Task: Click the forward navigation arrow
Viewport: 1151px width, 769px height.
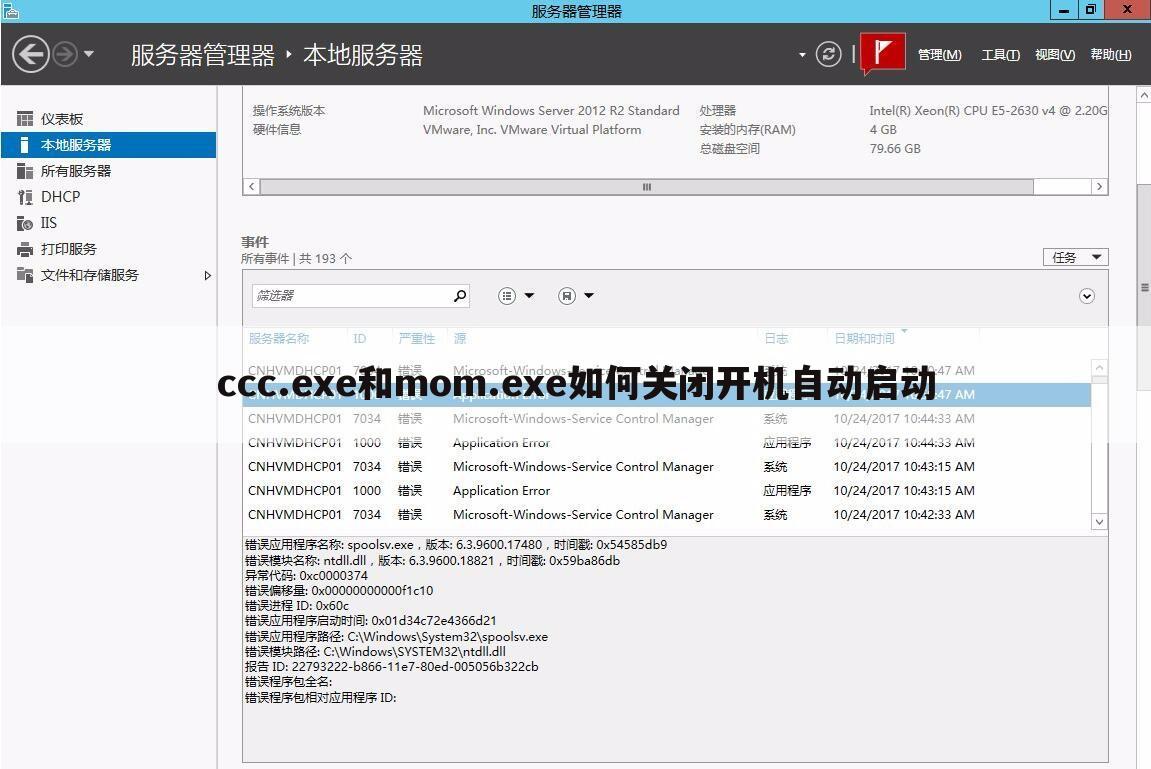Action: (x=65, y=54)
